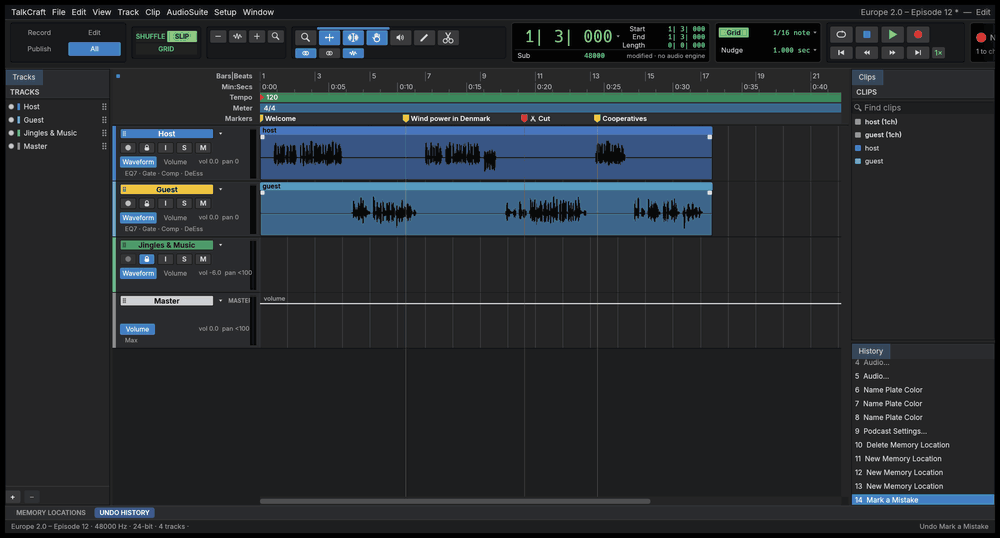Click the 1x playback speed button
The image size is (1000, 538).
coord(938,52)
